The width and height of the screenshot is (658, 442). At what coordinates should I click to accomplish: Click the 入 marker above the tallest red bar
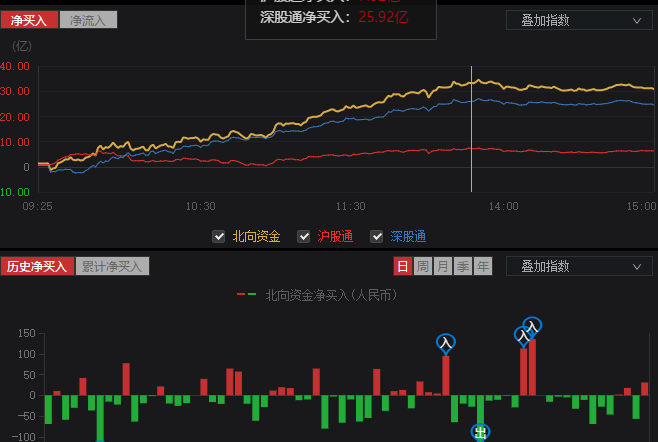coord(532,327)
